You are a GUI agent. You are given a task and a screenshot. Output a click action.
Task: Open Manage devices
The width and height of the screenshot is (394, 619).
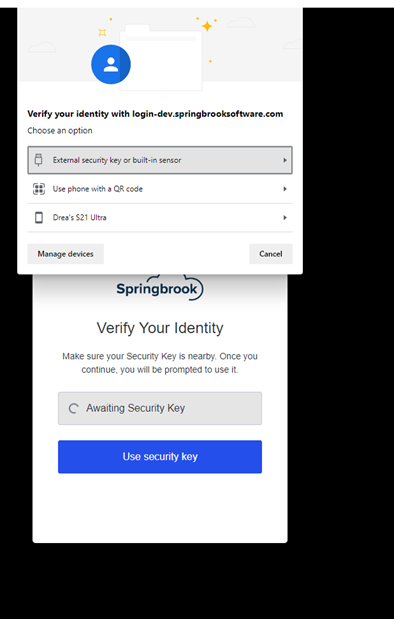66,254
